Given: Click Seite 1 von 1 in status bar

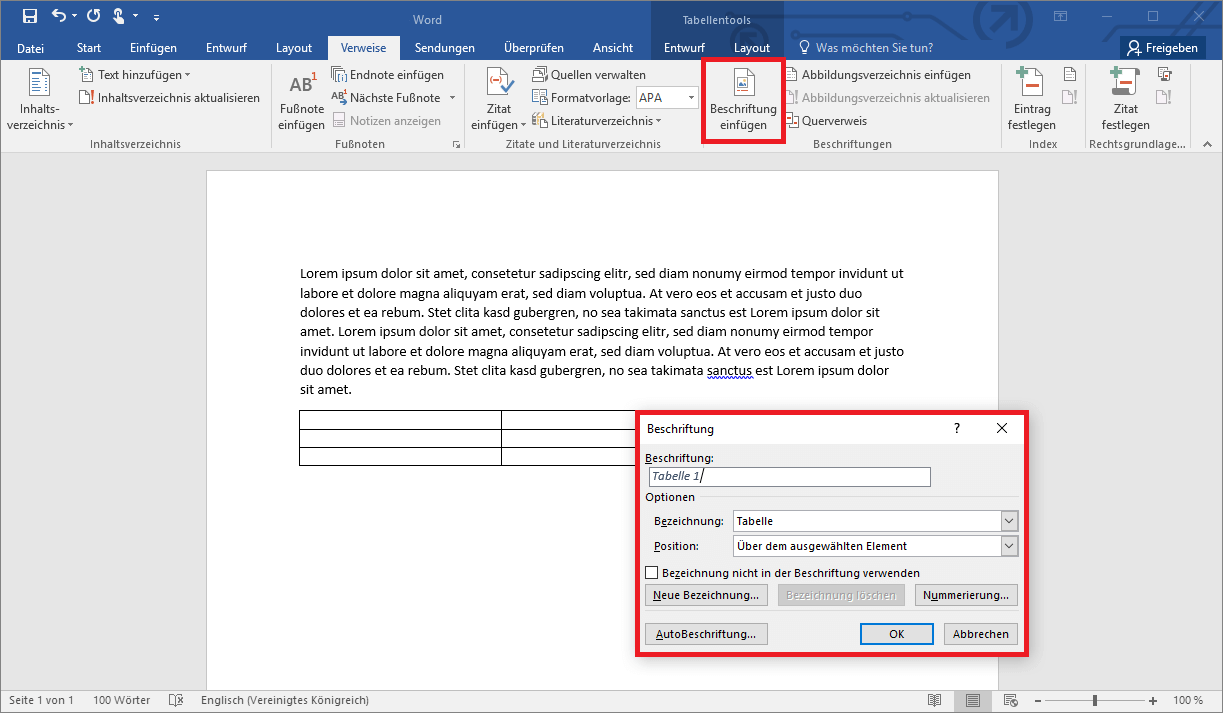Looking at the screenshot, I should [41, 700].
